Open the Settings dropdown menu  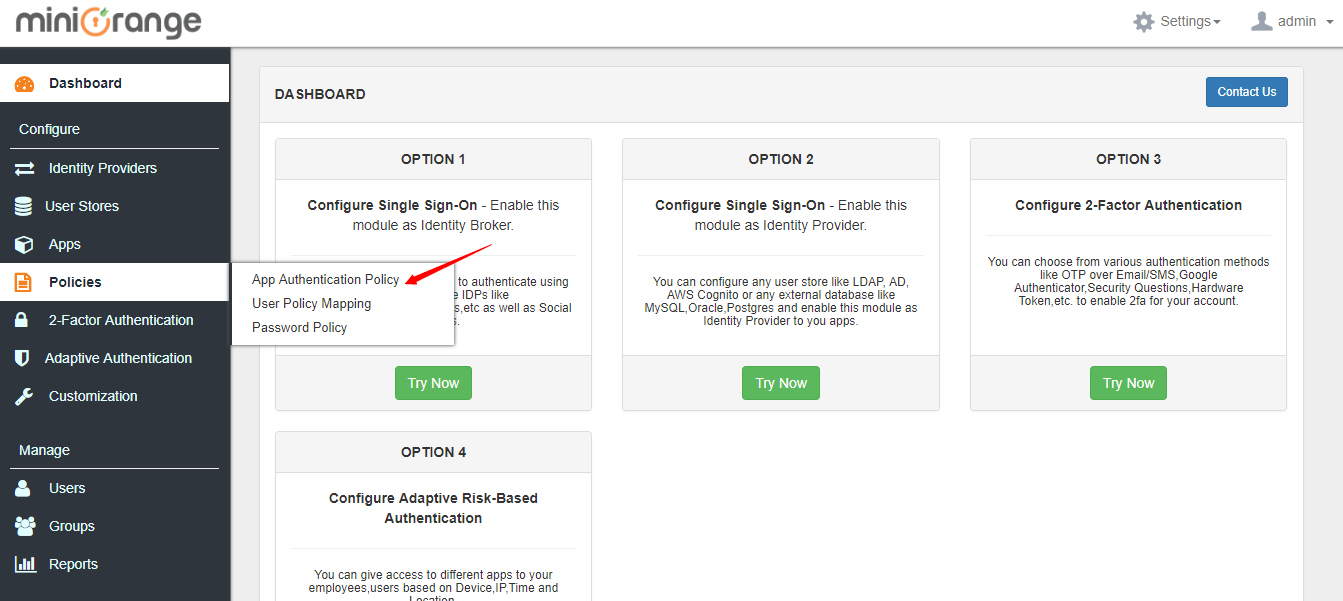(1177, 22)
